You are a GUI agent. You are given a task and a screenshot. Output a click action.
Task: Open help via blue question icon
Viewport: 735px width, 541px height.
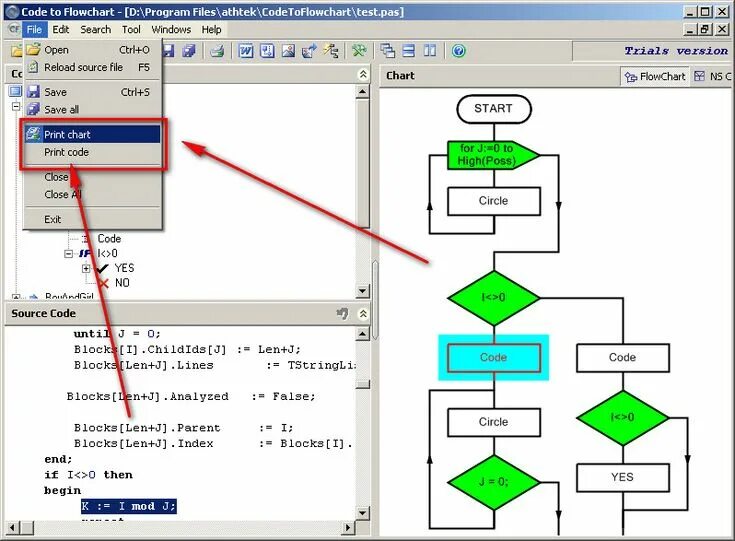[458, 51]
